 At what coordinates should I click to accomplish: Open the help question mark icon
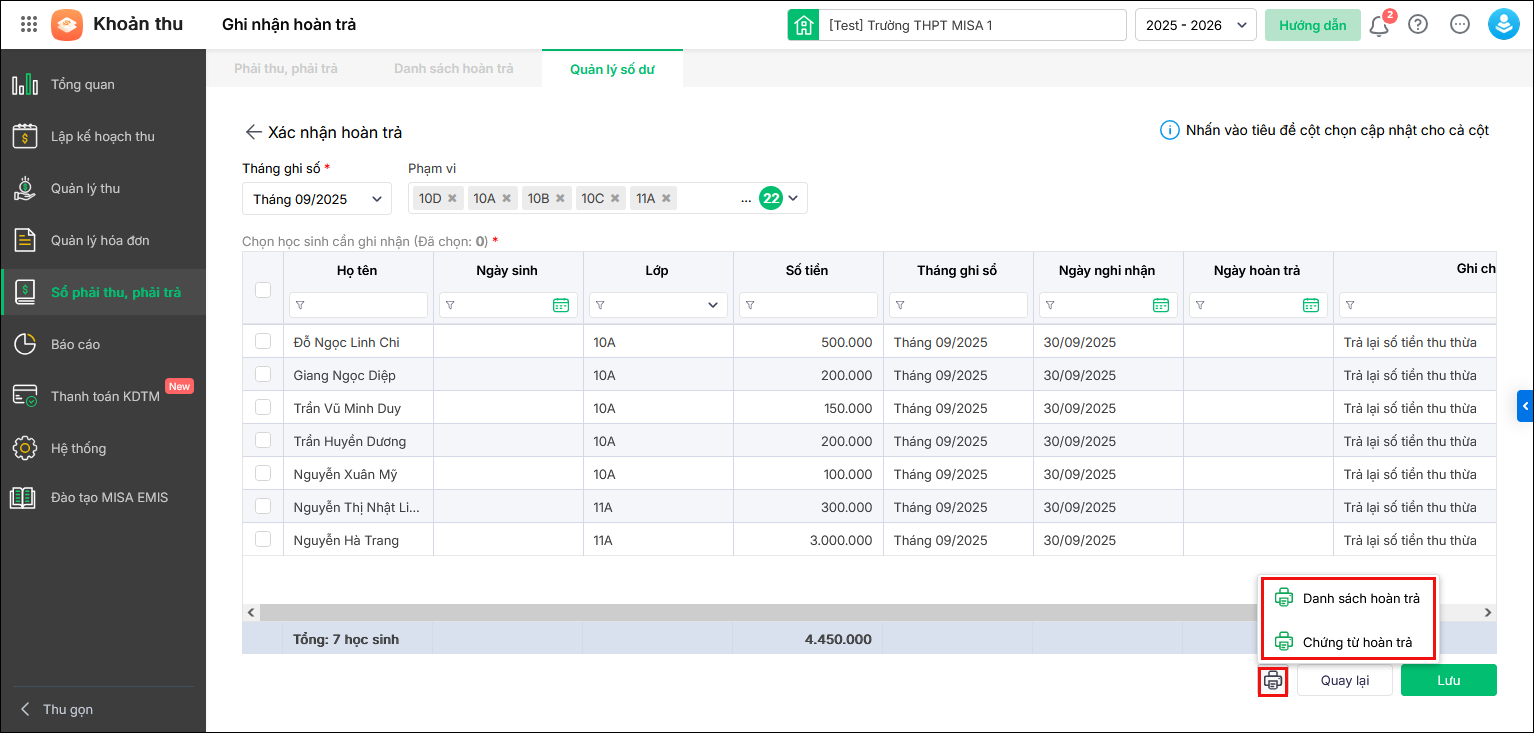(x=1418, y=25)
